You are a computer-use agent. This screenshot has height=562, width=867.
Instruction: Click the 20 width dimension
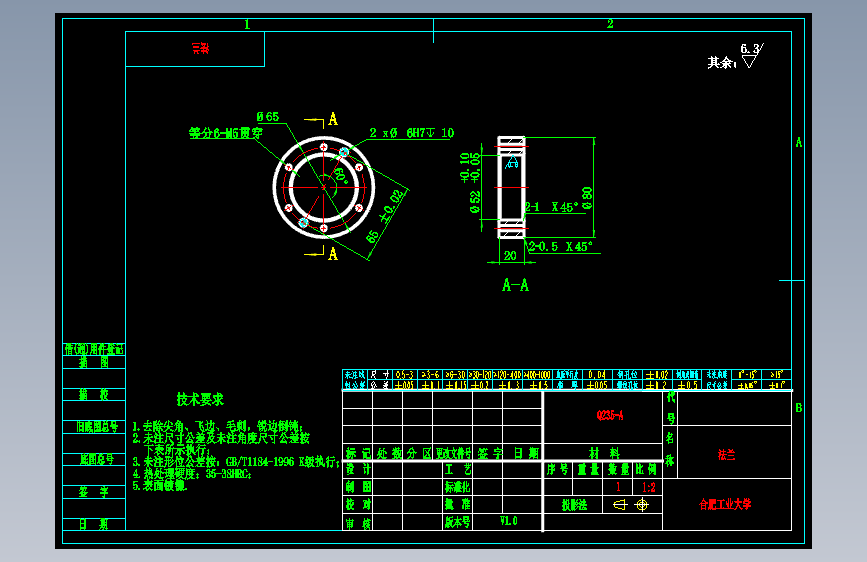tap(510, 256)
